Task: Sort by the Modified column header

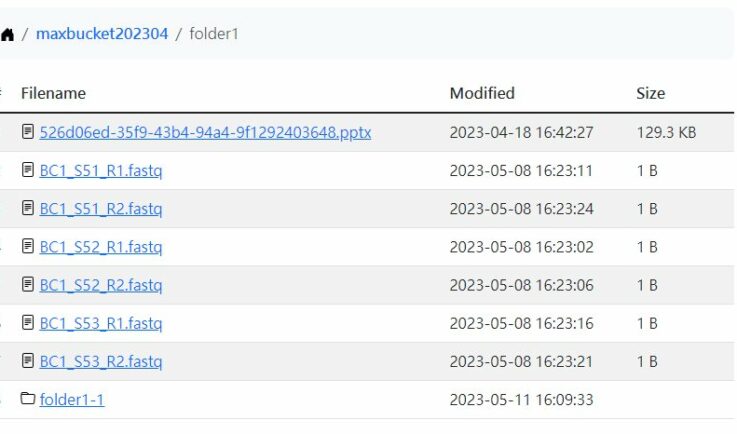Action: pyautogui.click(x=482, y=93)
